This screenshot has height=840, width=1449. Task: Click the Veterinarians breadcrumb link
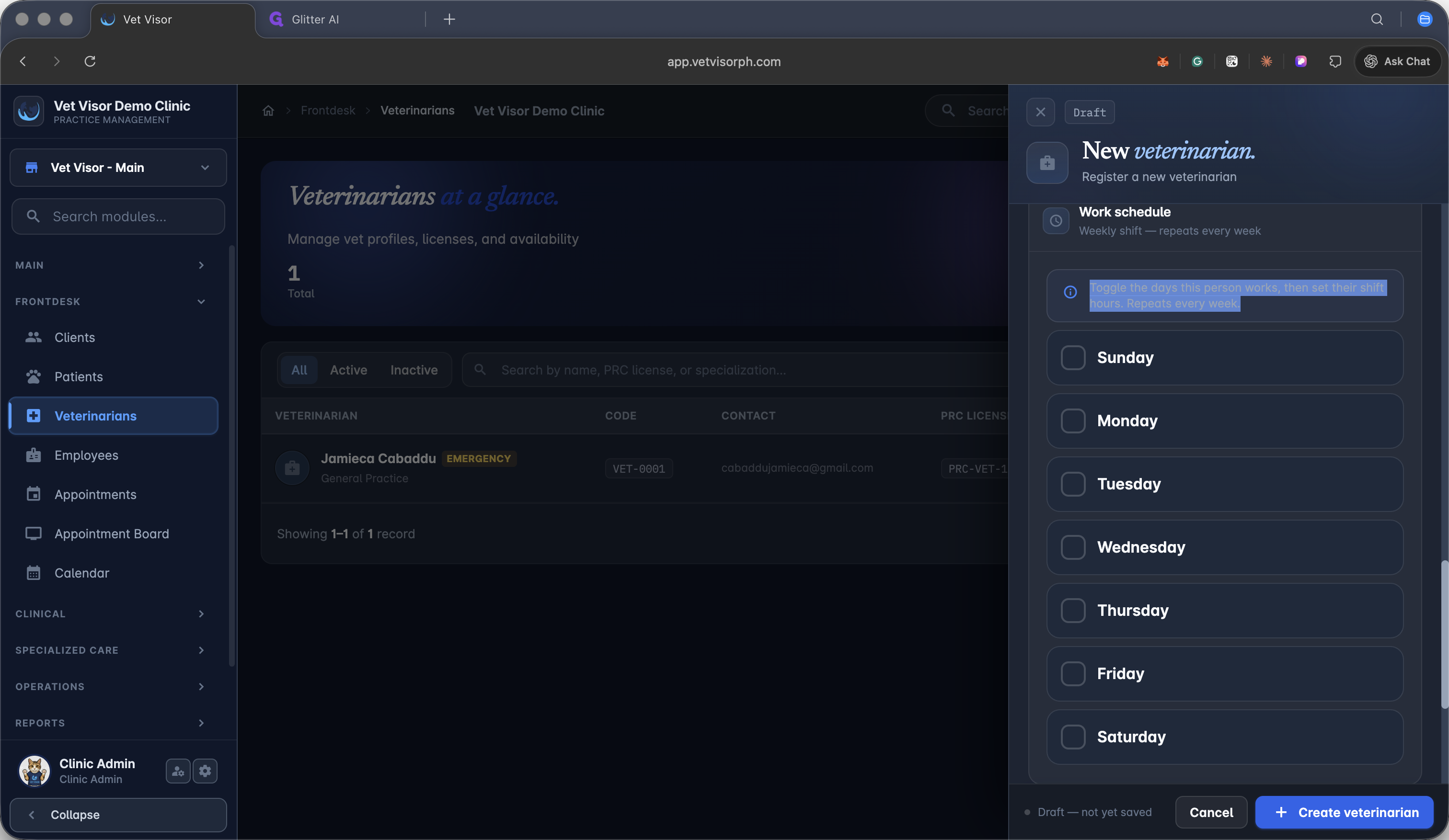[x=417, y=111]
